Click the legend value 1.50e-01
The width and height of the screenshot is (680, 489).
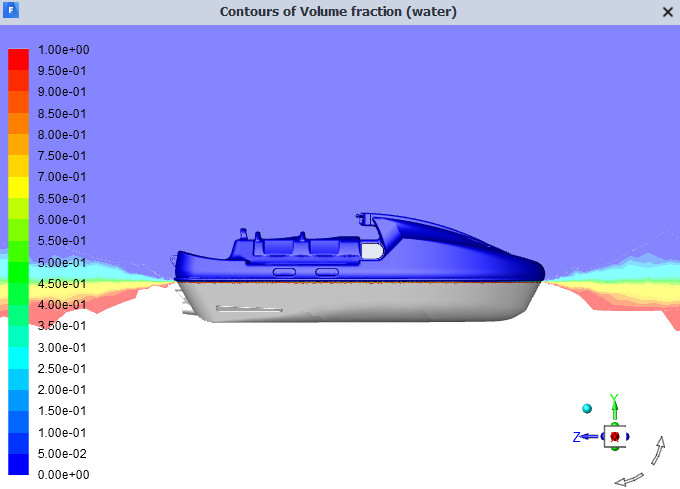[x=62, y=411]
